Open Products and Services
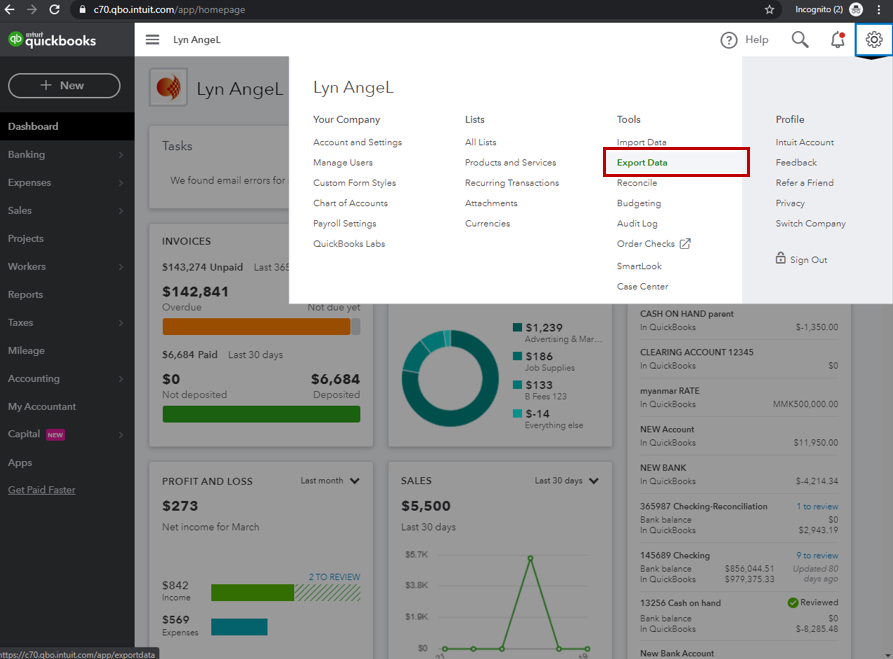The width and height of the screenshot is (893, 659). coord(510,162)
